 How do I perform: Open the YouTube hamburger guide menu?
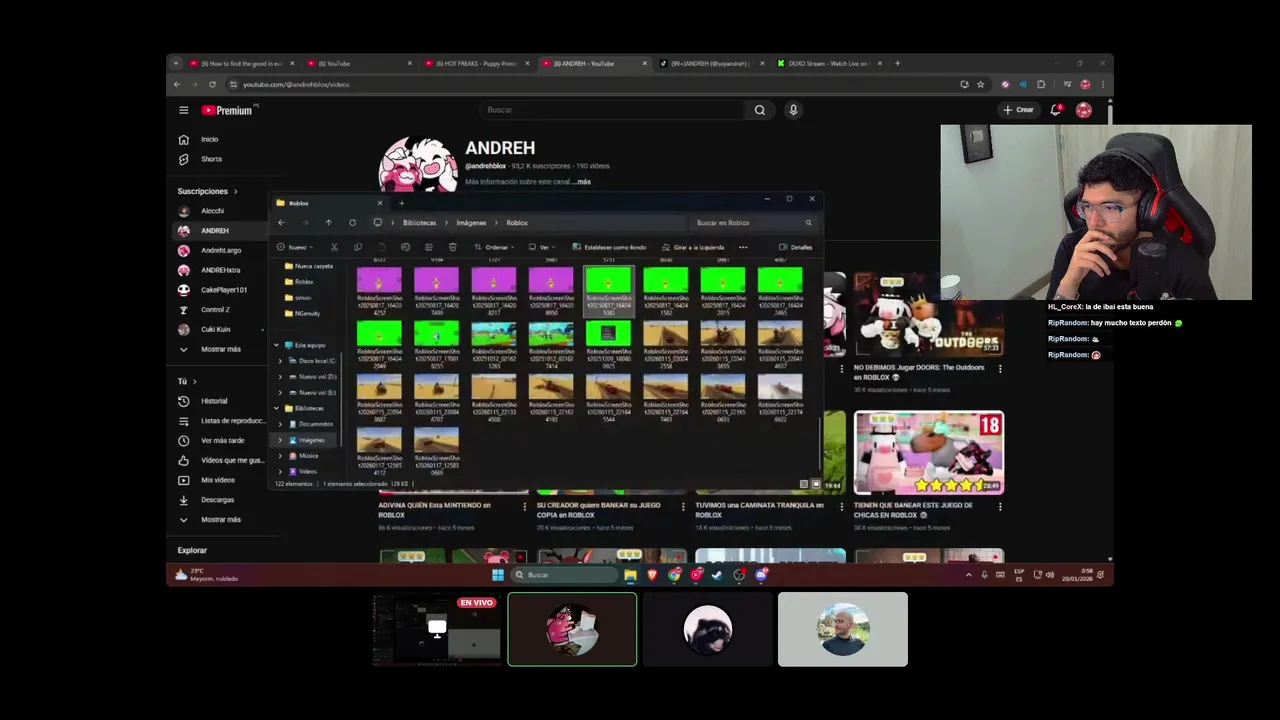tap(184, 110)
